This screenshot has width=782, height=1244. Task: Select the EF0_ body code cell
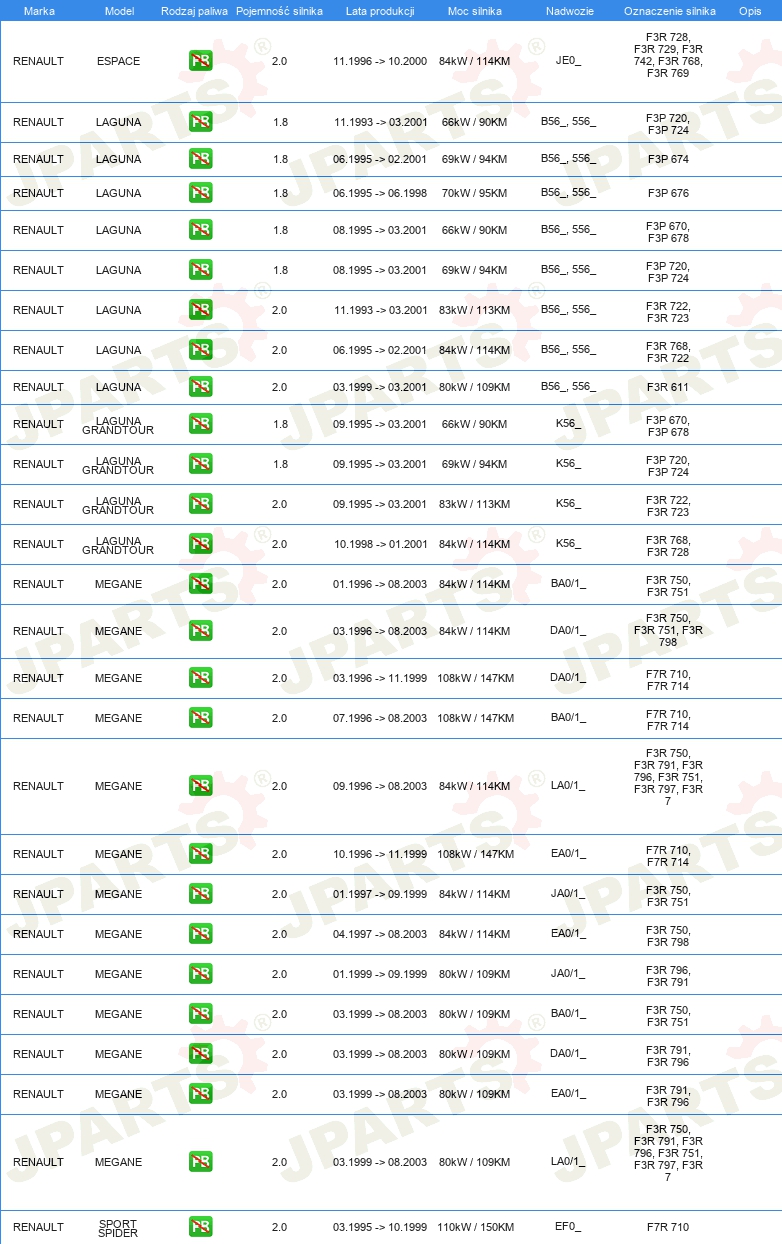coord(568,1227)
